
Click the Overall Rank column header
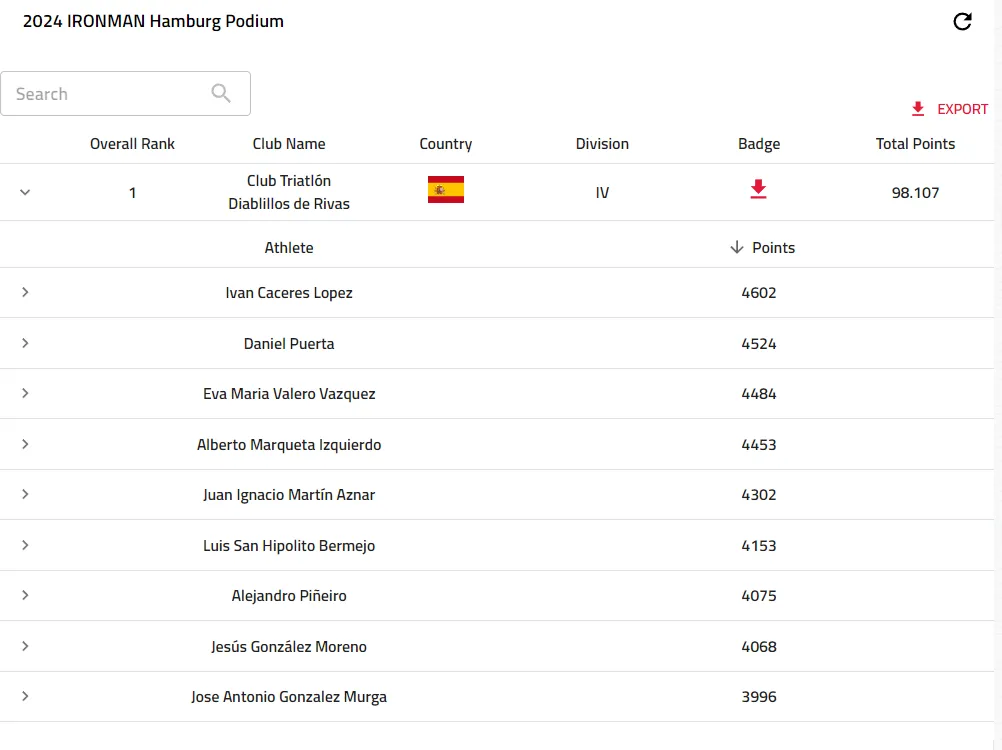[132, 144]
